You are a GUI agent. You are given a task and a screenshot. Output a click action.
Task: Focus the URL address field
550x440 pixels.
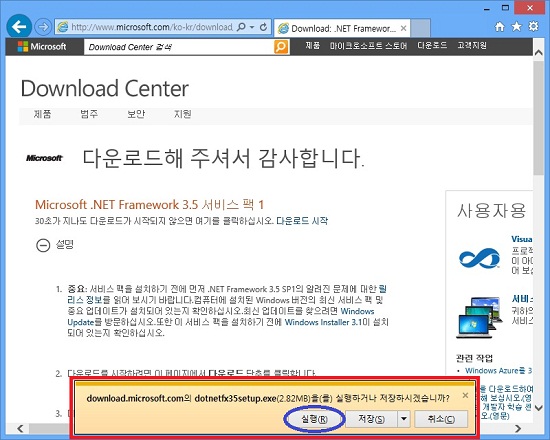152,27
